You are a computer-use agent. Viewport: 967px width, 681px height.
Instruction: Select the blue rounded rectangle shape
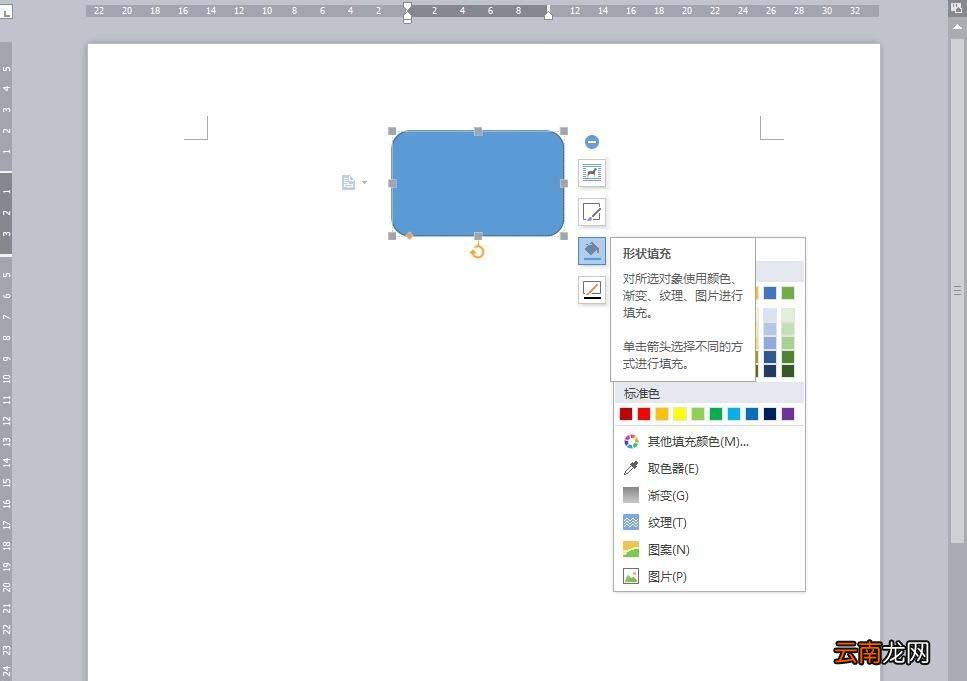click(478, 183)
